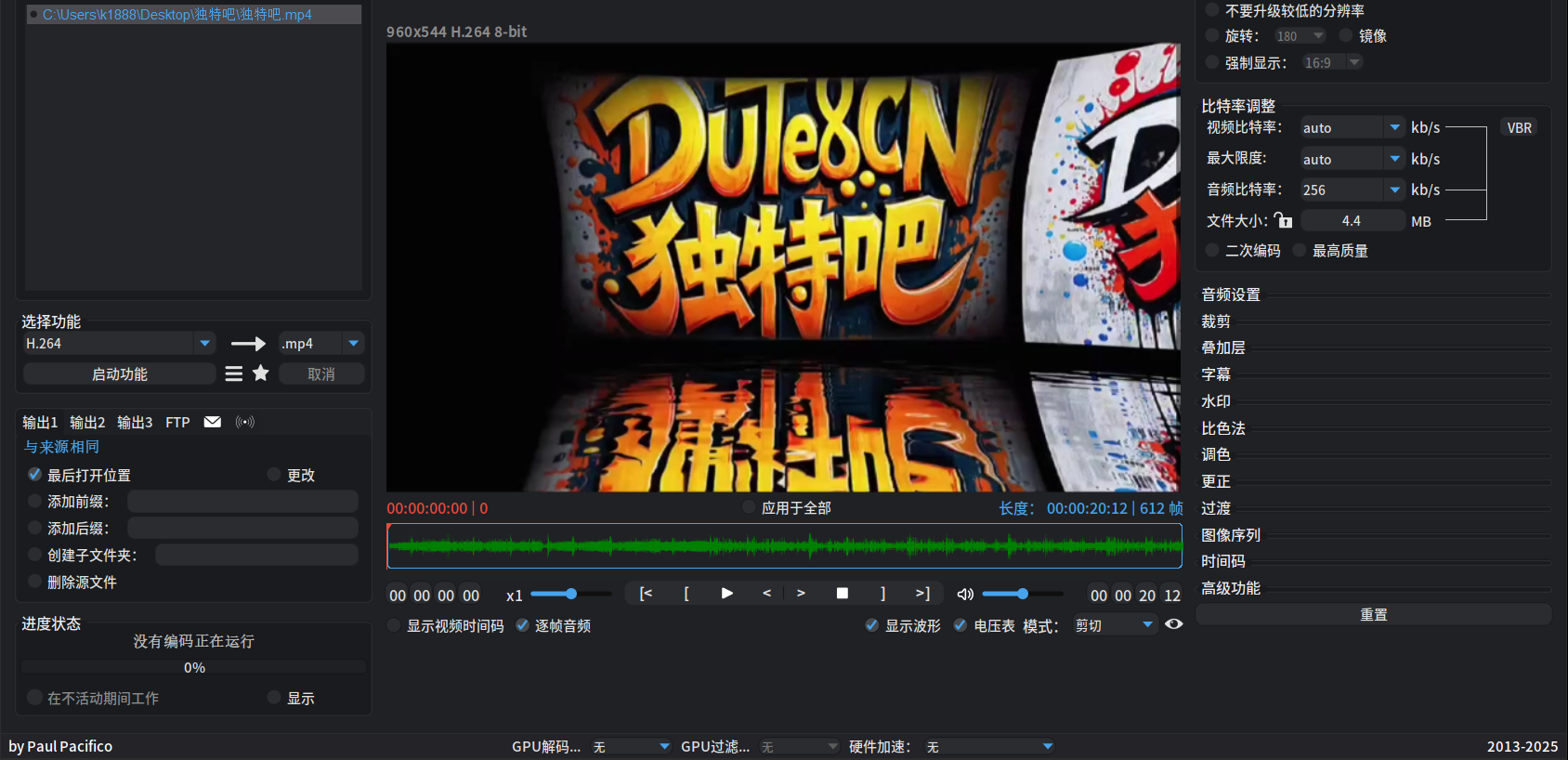Open the 最大限度 auto dropdown
1568x760 pixels.
tap(1352, 159)
